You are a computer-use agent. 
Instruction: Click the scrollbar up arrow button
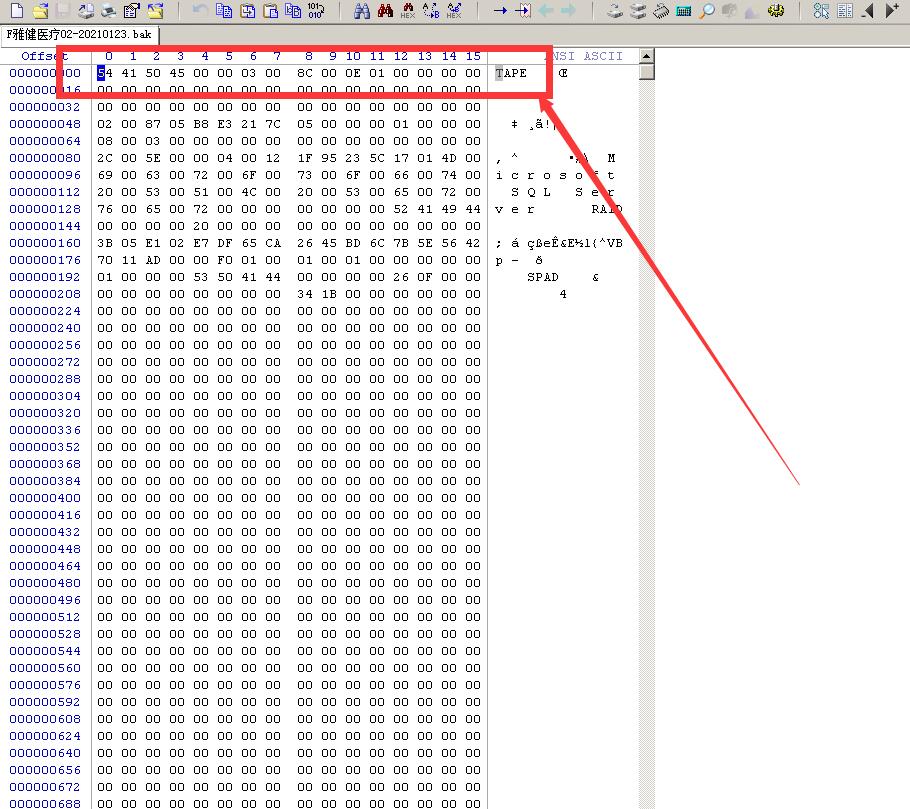[647, 56]
